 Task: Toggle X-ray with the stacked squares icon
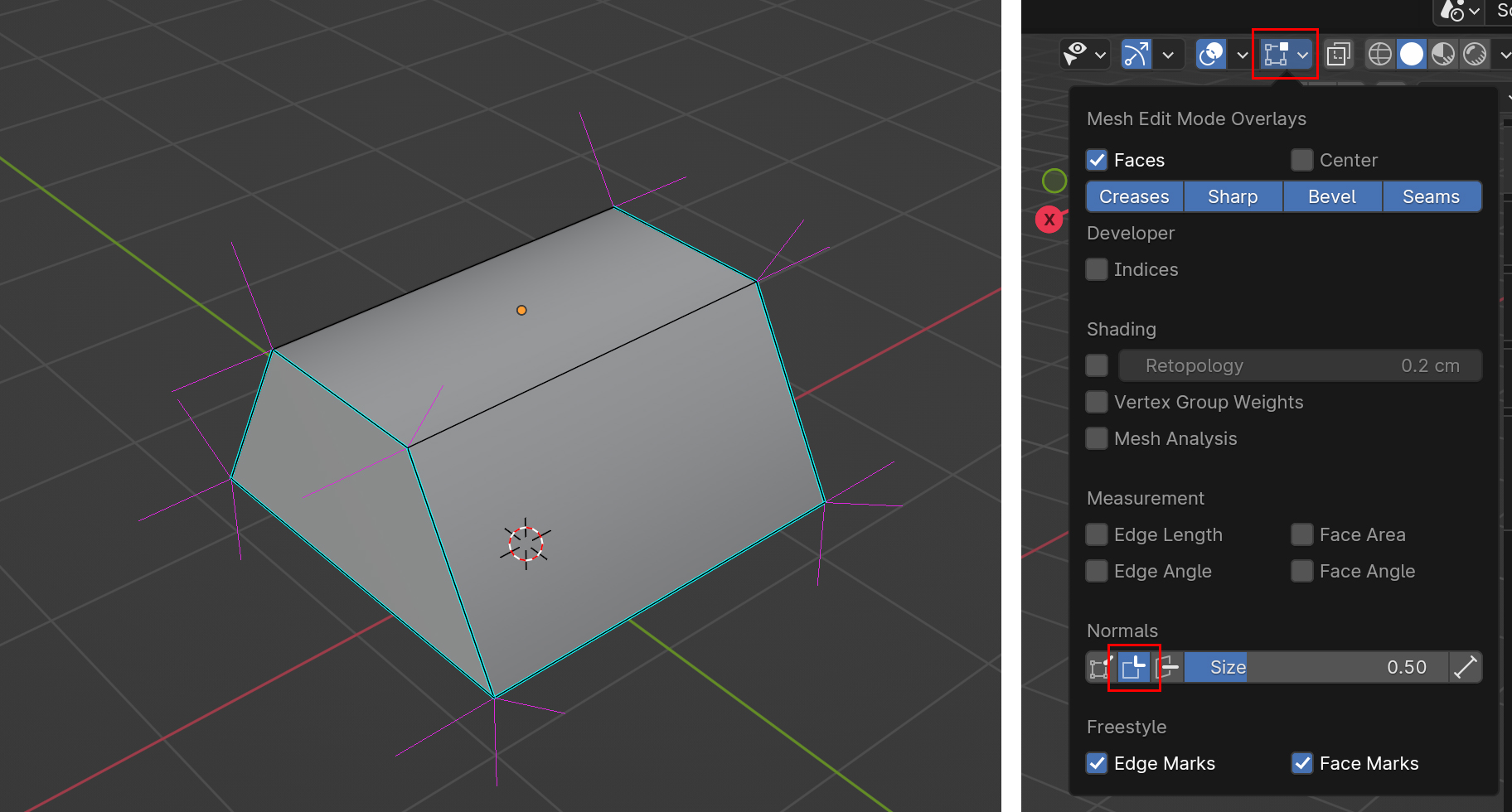tap(1338, 55)
